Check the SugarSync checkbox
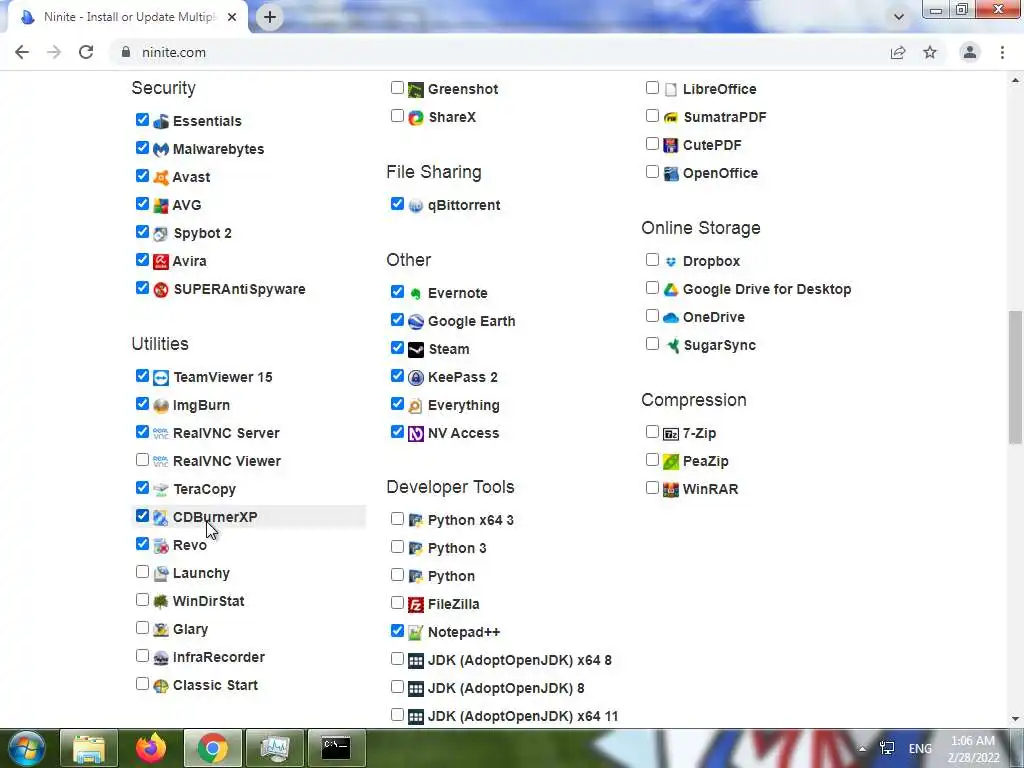The width and height of the screenshot is (1024, 768). tap(652, 344)
